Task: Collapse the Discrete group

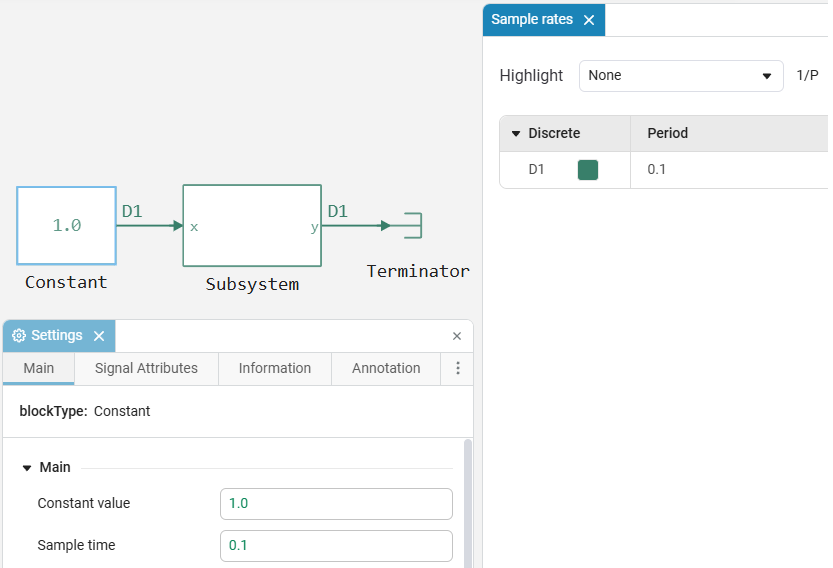Action: point(516,134)
